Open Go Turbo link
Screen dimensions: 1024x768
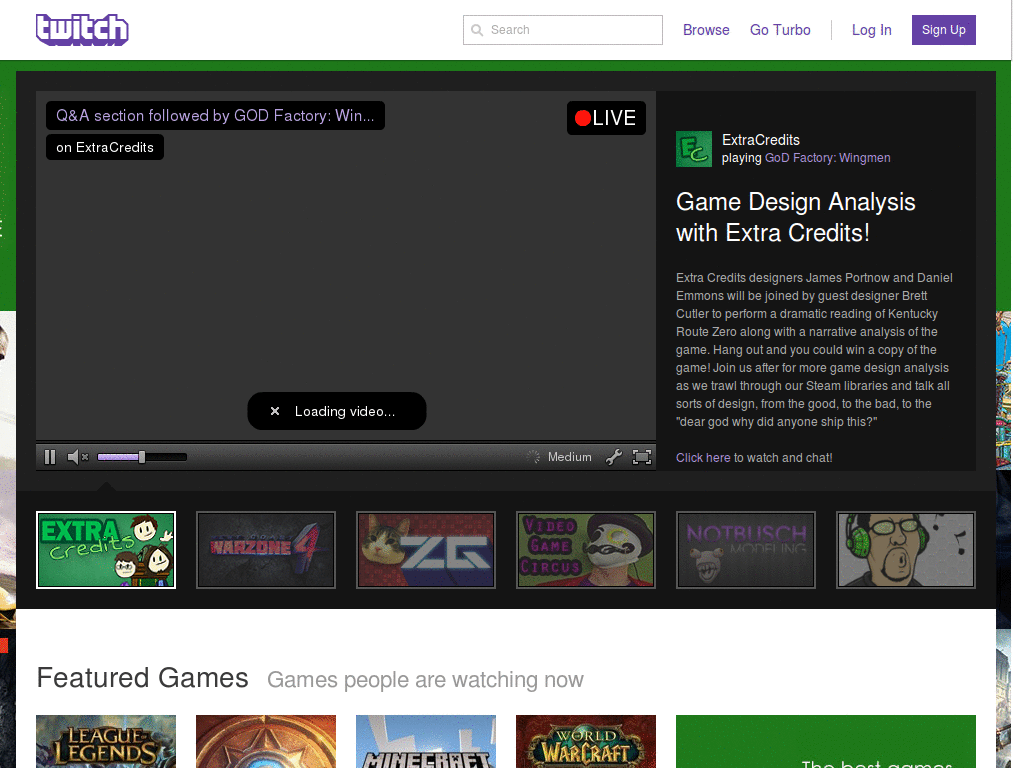(x=780, y=30)
